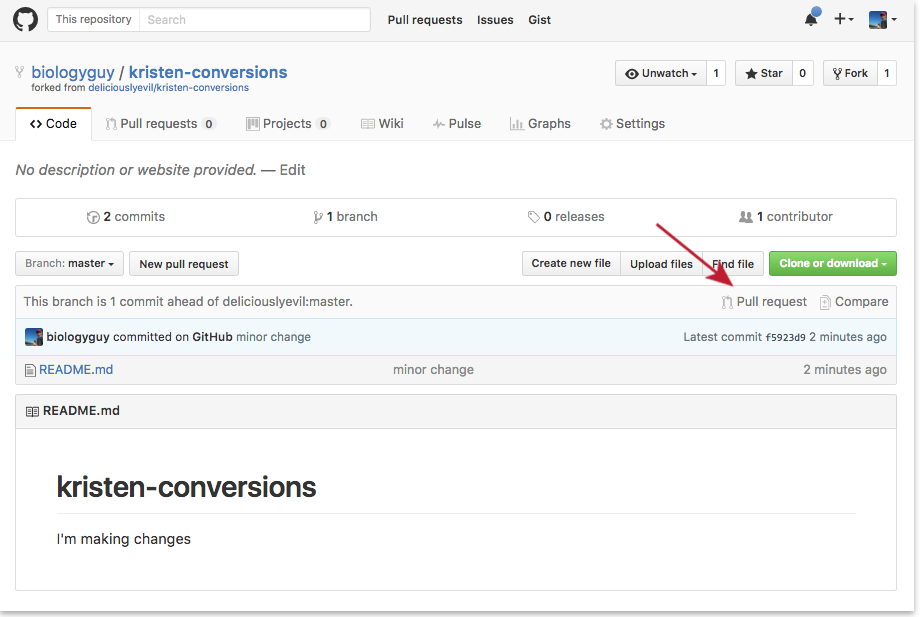The height and width of the screenshot is (617, 923).
Task: Open Gist in the top navigation
Action: pyautogui.click(x=539, y=20)
